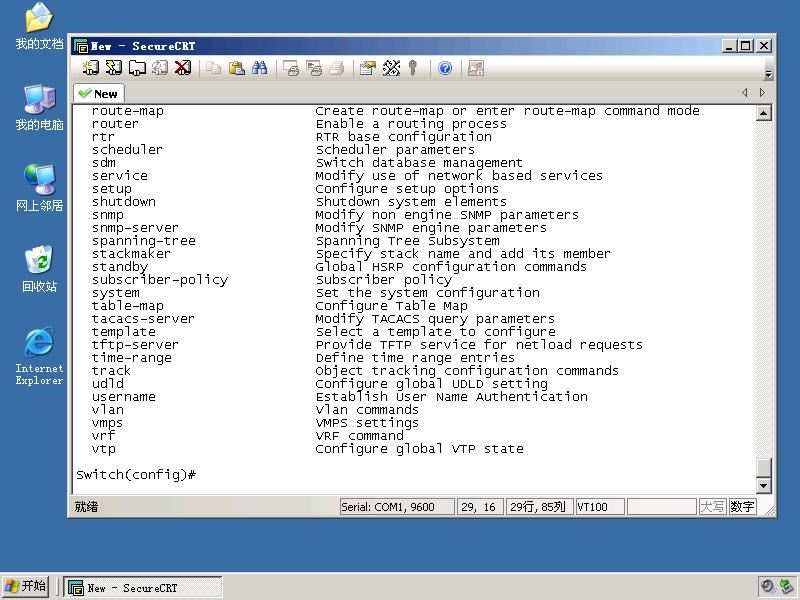Click the 数字 Num Lock indicator
The image size is (800, 600).
point(742,507)
